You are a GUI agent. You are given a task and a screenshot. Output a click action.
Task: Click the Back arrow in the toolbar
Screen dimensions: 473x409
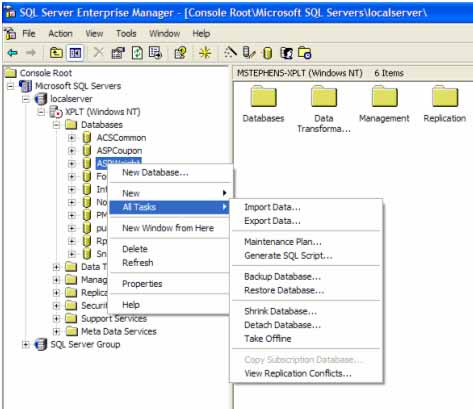click(x=13, y=53)
